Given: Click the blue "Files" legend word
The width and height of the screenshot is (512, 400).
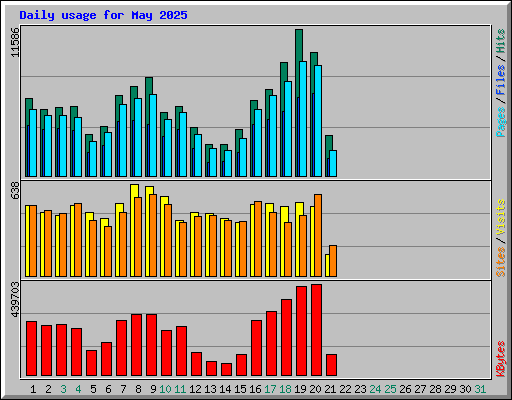Looking at the screenshot, I should [501, 80].
